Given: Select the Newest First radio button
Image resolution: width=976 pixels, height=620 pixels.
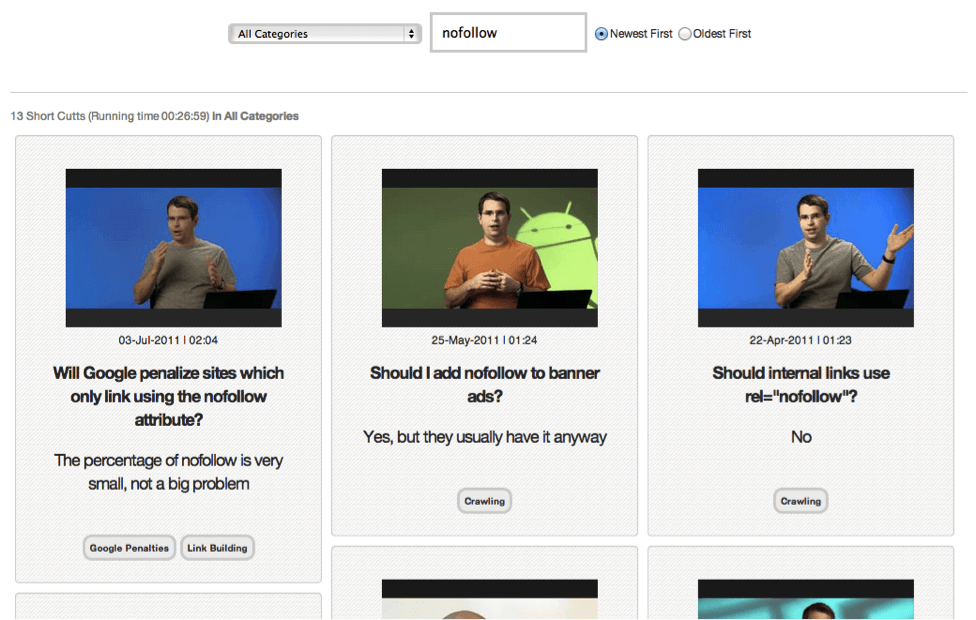Looking at the screenshot, I should (601, 34).
